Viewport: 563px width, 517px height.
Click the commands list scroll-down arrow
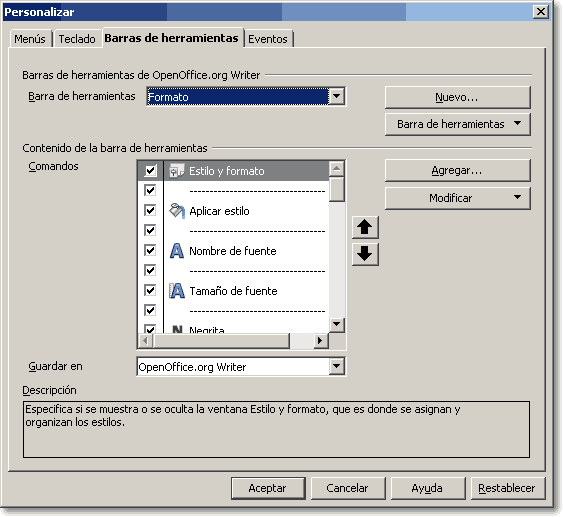click(x=337, y=325)
